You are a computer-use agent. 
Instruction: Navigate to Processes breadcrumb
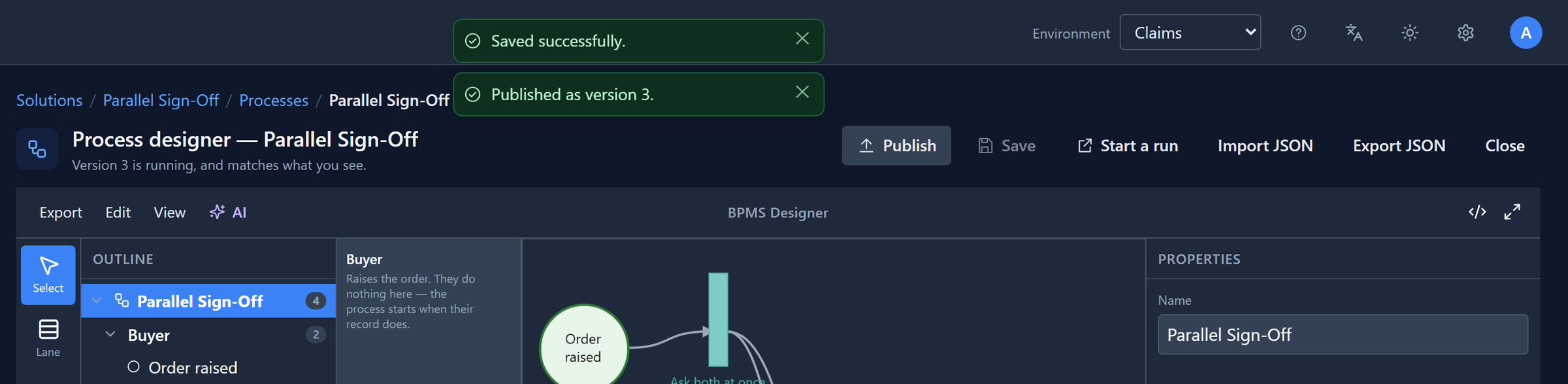point(273,100)
